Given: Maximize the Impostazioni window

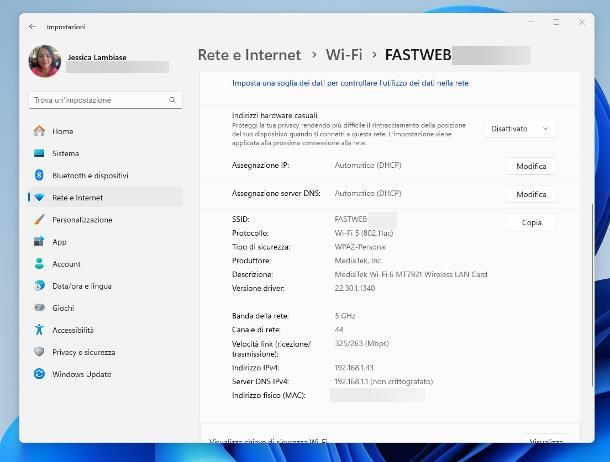Looking at the screenshot, I should (x=556, y=22).
